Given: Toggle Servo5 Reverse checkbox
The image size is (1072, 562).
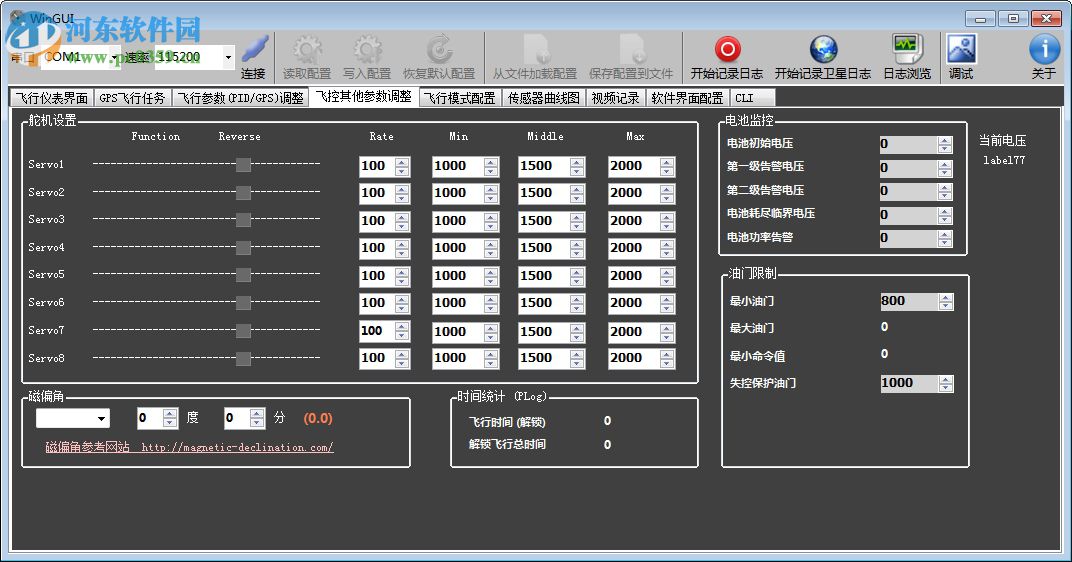Looking at the screenshot, I should point(243,275).
